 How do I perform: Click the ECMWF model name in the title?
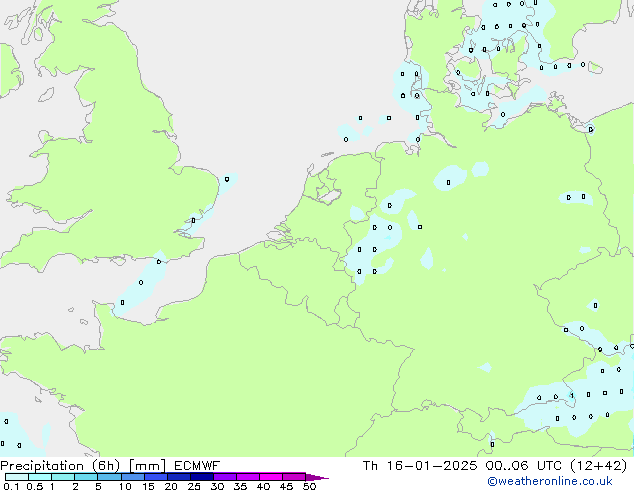point(196,465)
